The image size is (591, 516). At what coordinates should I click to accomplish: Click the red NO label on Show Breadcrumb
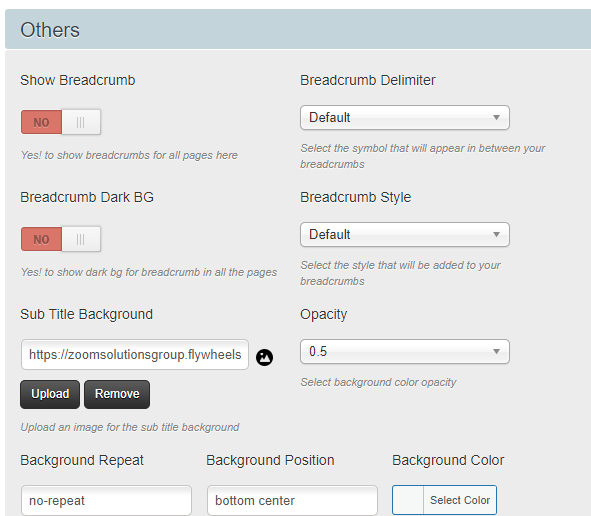[x=41, y=122]
